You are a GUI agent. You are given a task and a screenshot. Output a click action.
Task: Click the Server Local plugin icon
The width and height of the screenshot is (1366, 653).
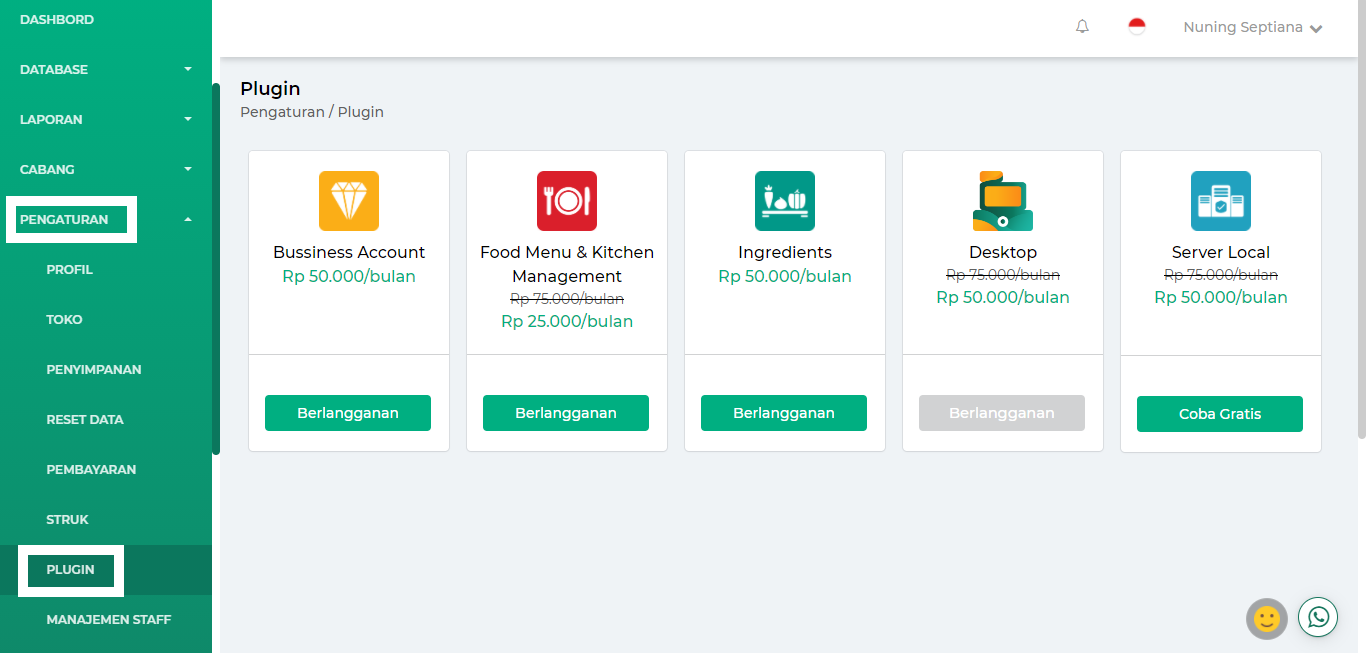(1220, 201)
